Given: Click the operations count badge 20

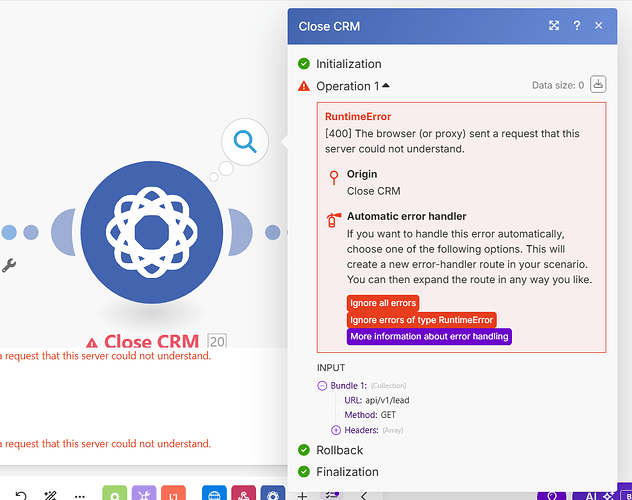Looking at the screenshot, I should tap(217, 341).
